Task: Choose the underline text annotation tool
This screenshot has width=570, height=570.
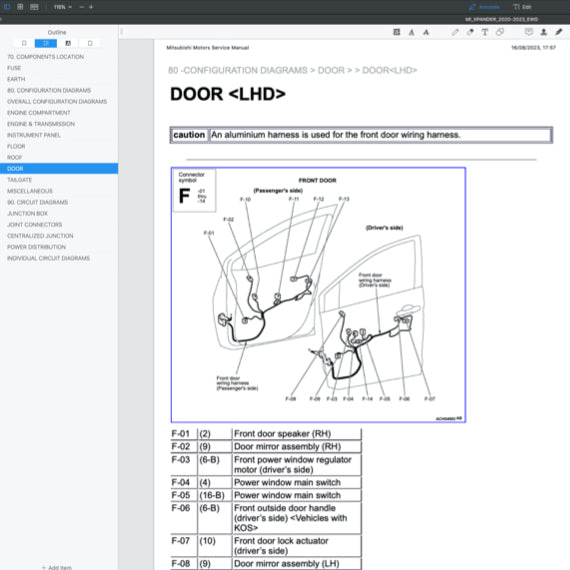Action: click(412, 32)
